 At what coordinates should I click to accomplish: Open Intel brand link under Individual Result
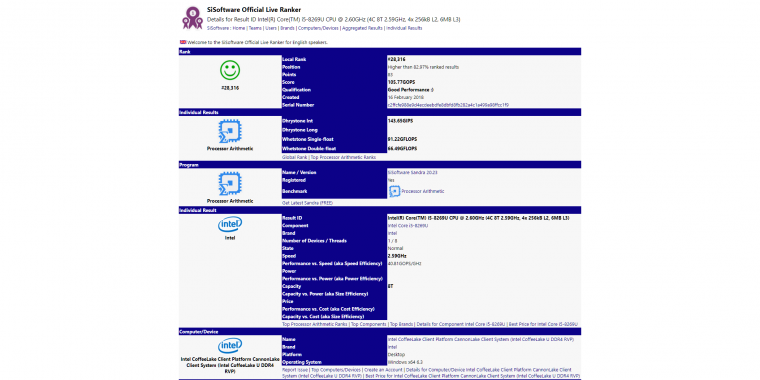pyautogui.click(x=392, y=233)
